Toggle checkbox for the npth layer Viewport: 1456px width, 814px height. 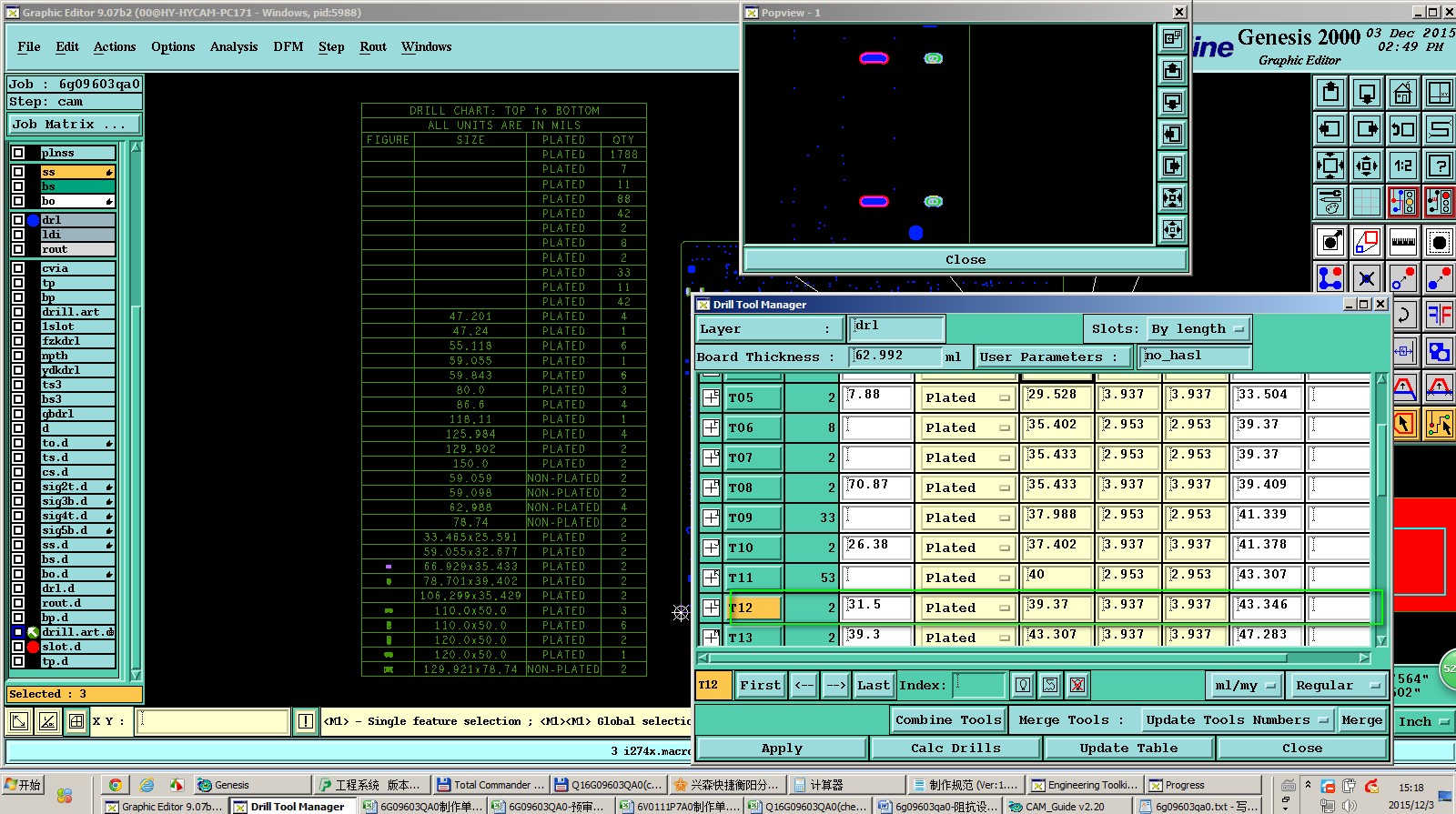point(18,356)
